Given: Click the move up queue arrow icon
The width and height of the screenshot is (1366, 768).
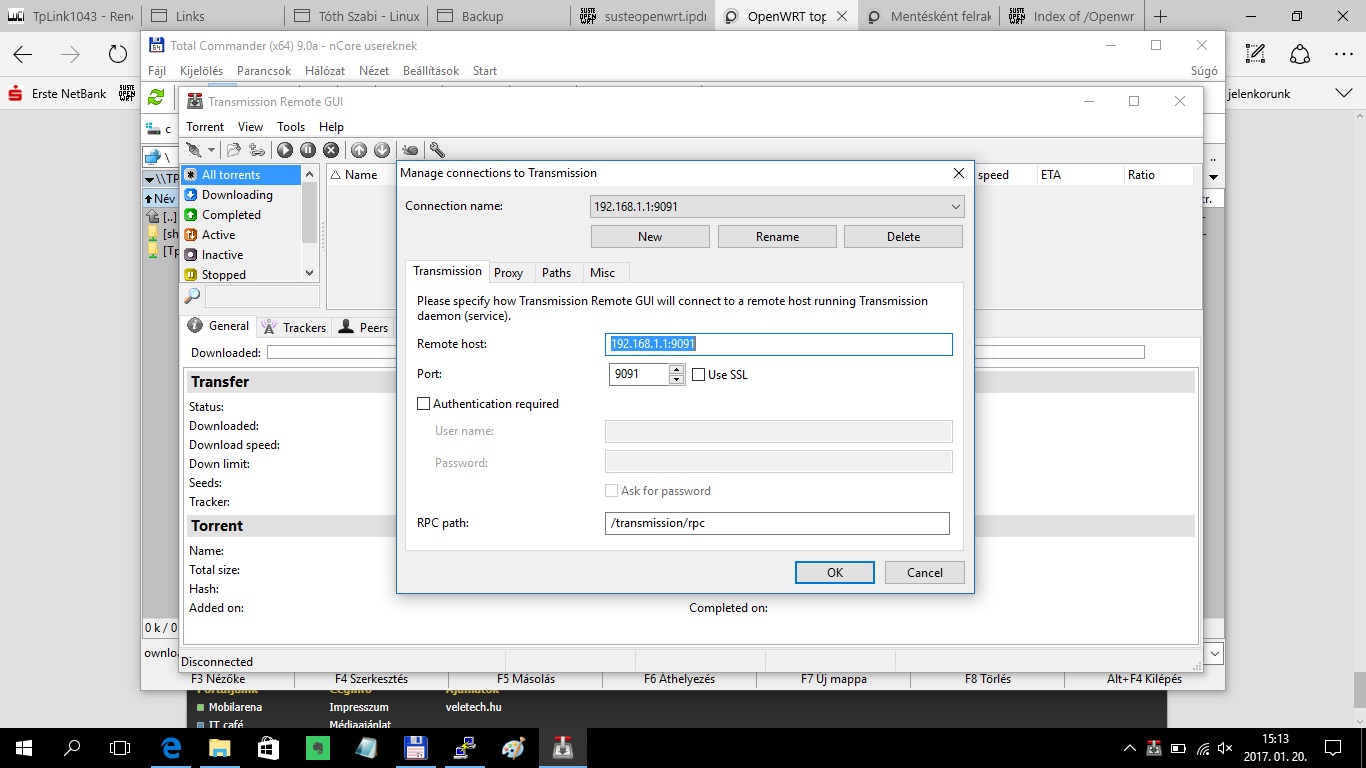Looking at the screenshot, I should click(359, 150).
